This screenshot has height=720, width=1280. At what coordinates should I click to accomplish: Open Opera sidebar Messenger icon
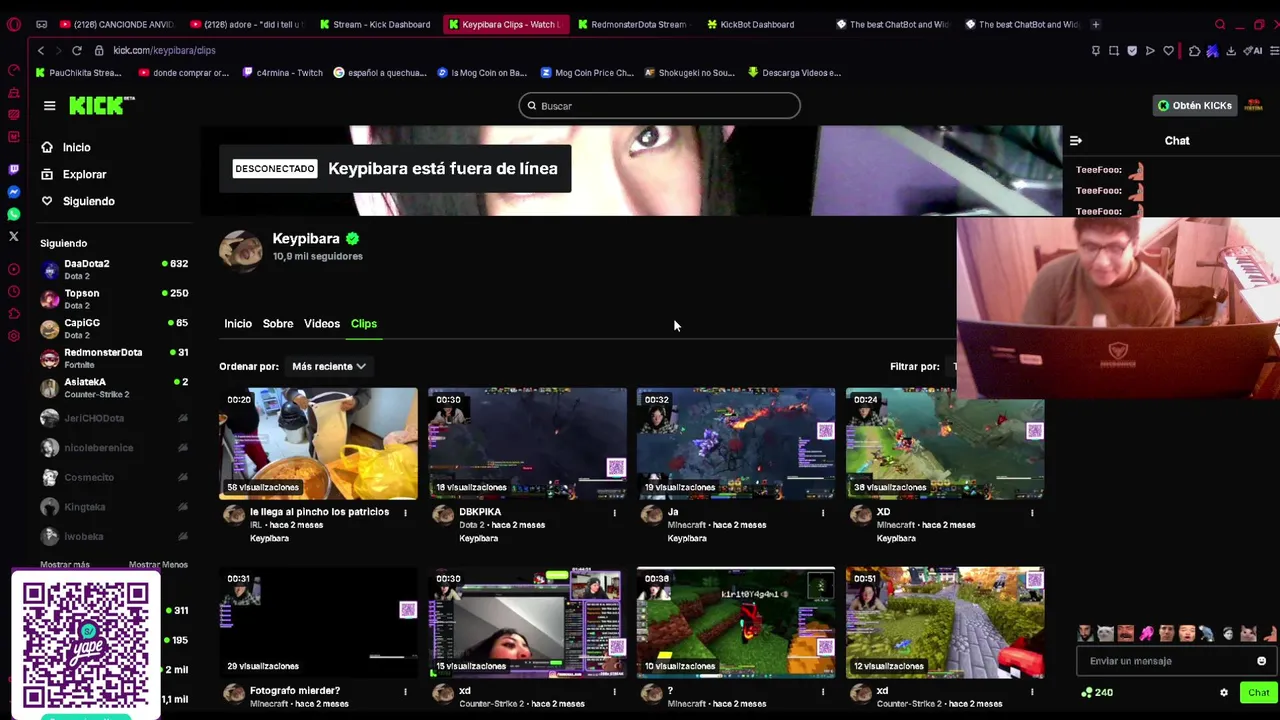pos(13,192)
